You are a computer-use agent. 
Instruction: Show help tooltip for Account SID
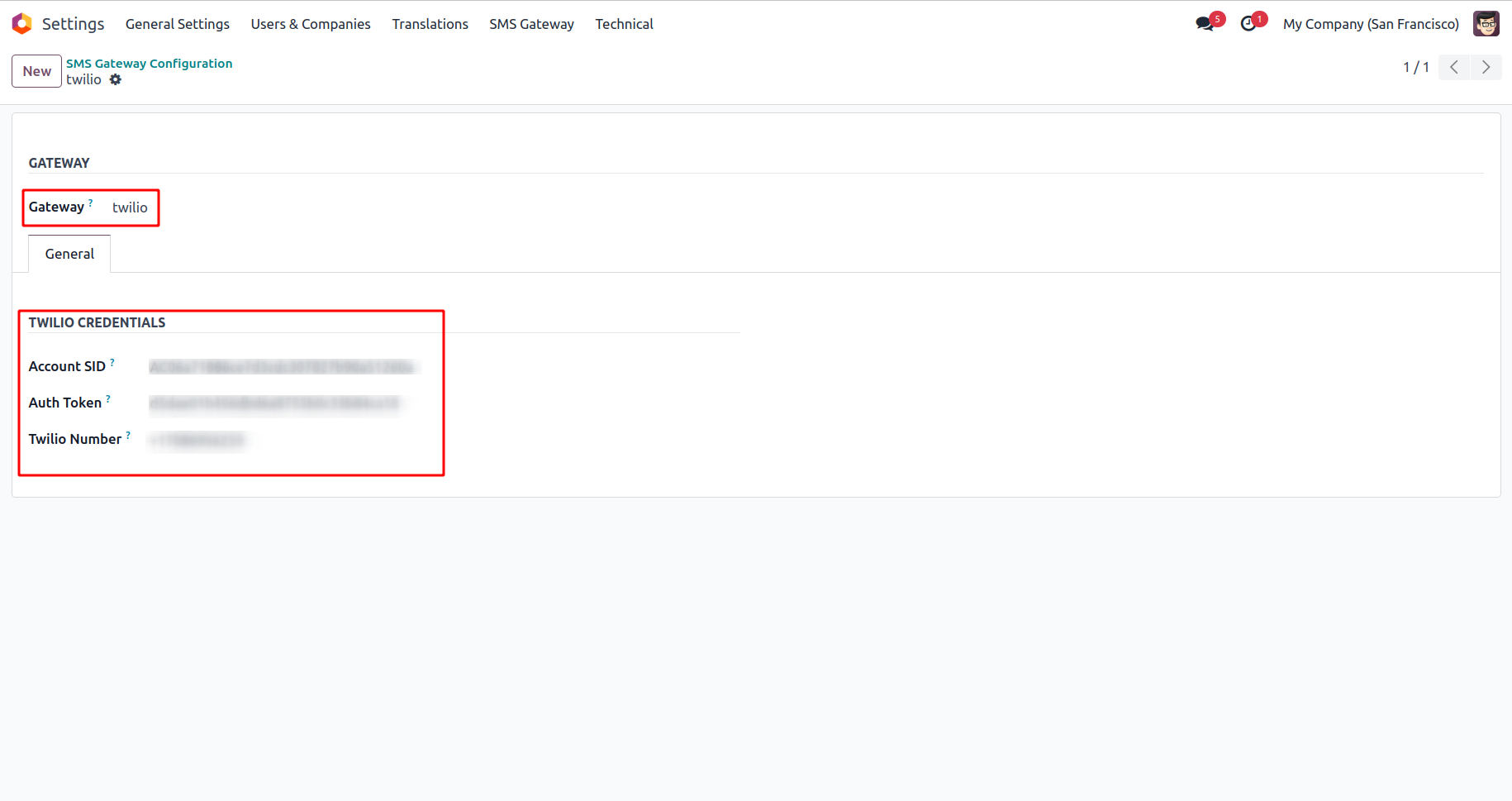pyautogui.click(x=112, y=361)
